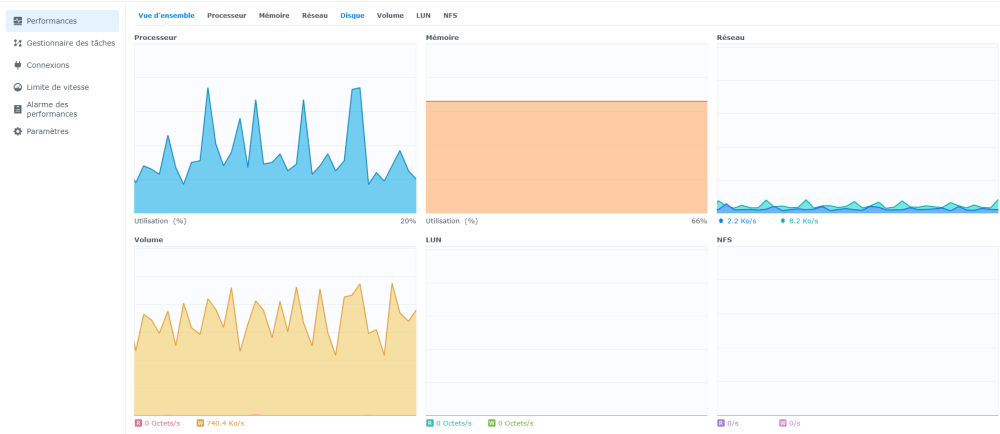
Task: Click the Réseau 2.2 Ko/s legend dot
Action: tap(721, 221)
